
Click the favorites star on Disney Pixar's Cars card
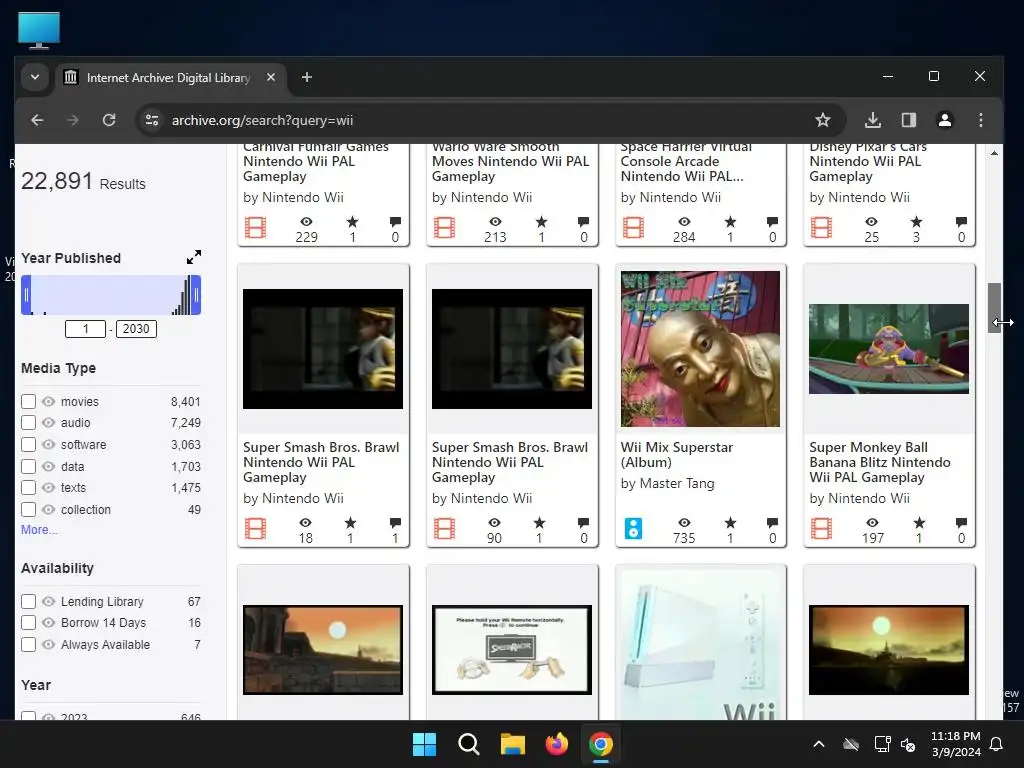pos(916,222)
